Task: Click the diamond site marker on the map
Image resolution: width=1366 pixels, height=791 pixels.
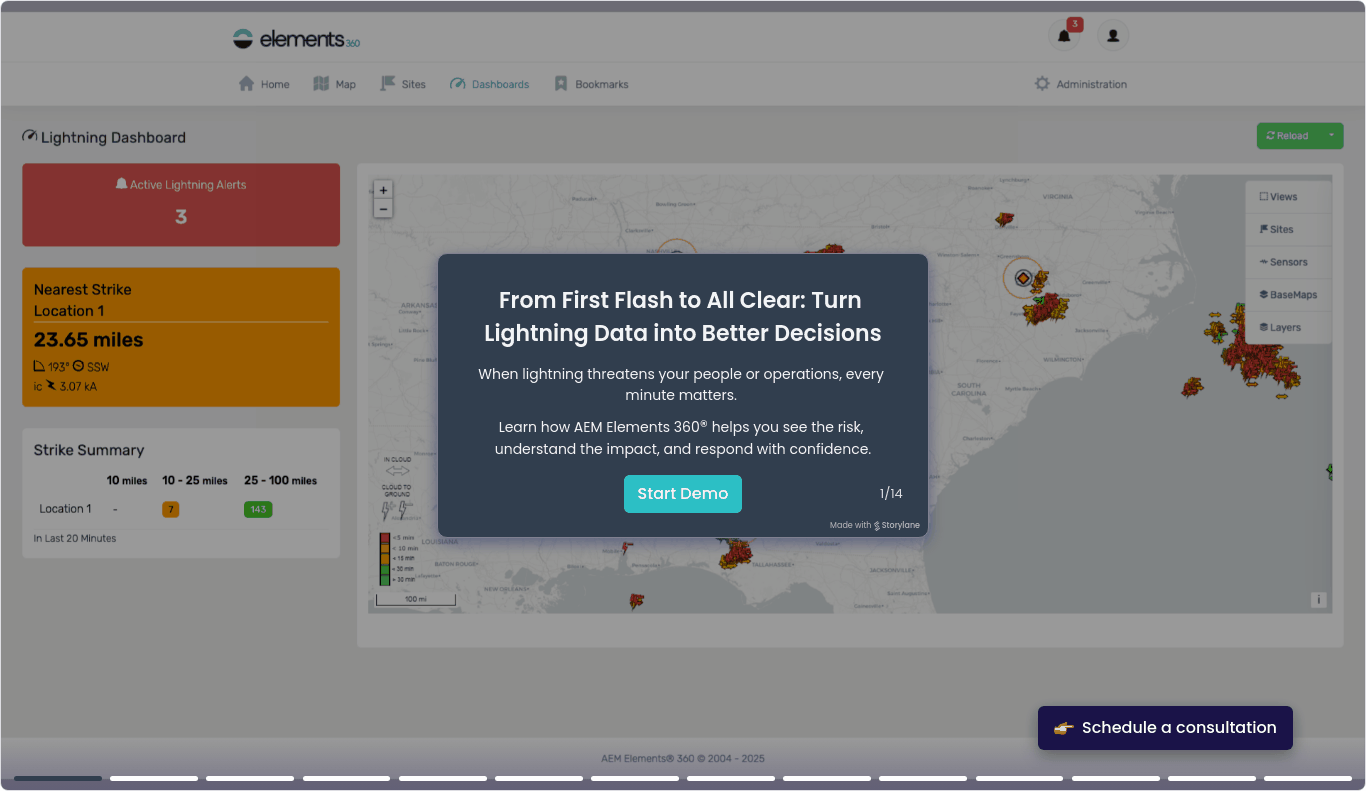Action: [x=1022, y=278]
